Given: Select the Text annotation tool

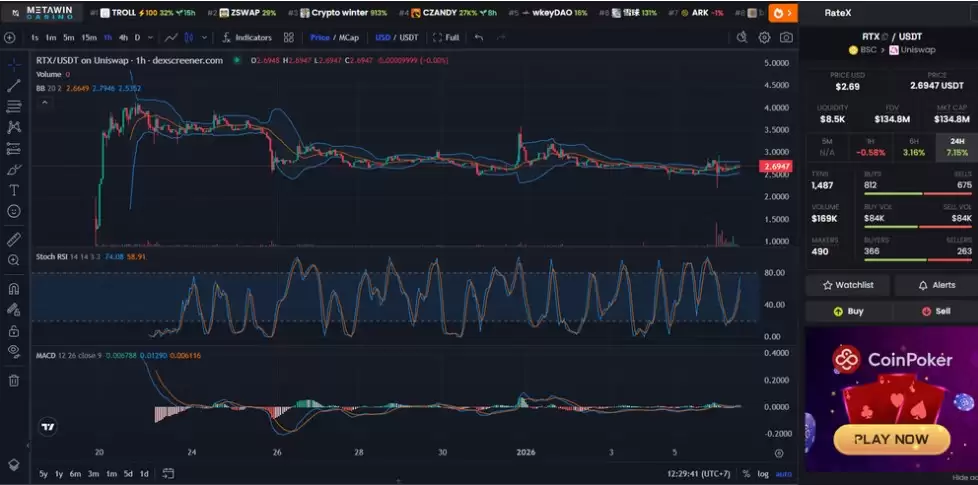Looking at the screenshot, I should [x=14, y=190].
